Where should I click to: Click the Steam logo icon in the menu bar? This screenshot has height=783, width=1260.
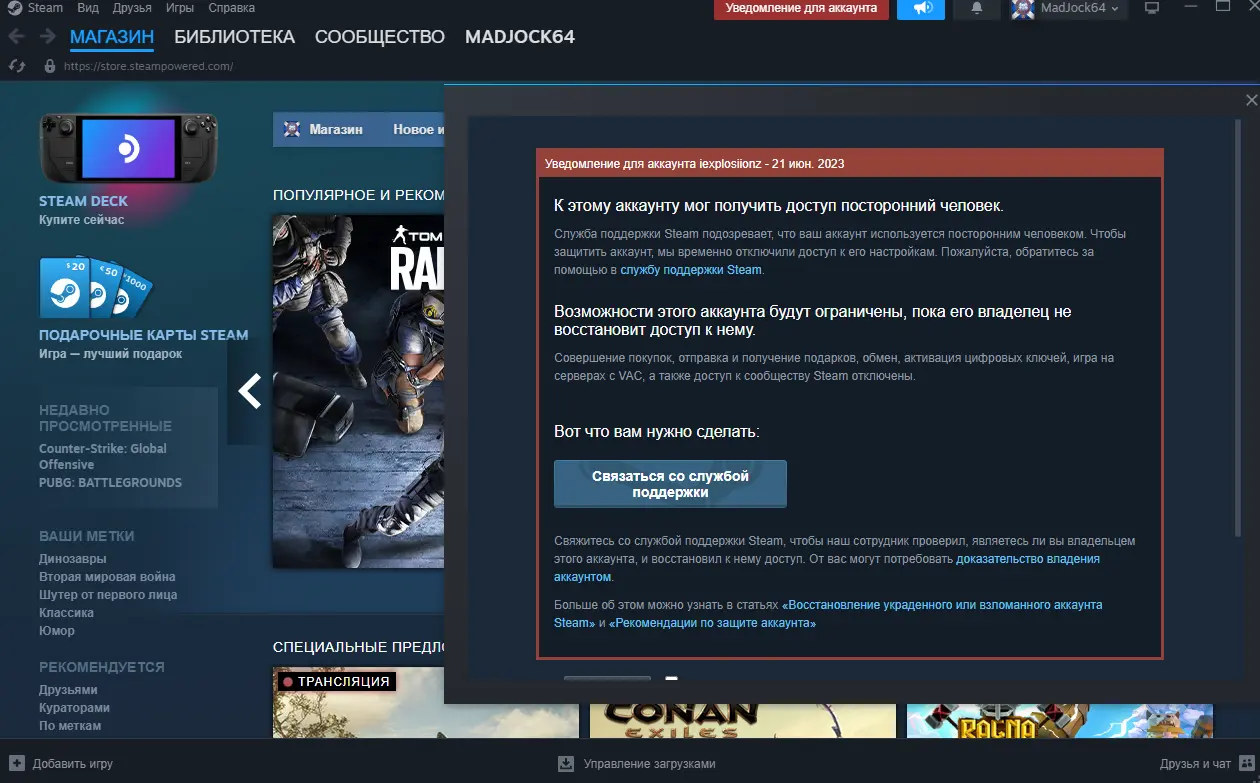point(13,8)
